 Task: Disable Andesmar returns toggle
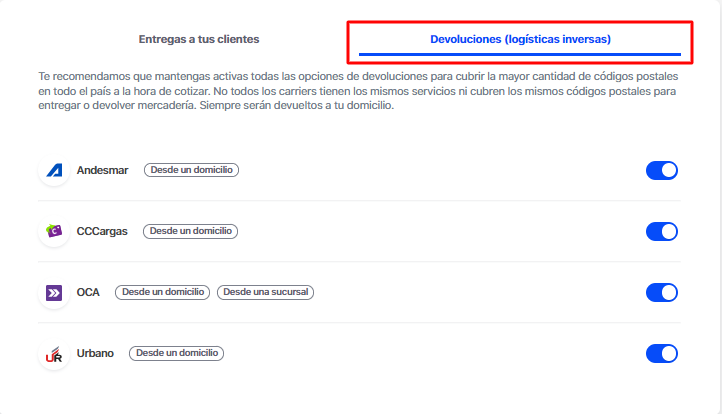(662, 170)
